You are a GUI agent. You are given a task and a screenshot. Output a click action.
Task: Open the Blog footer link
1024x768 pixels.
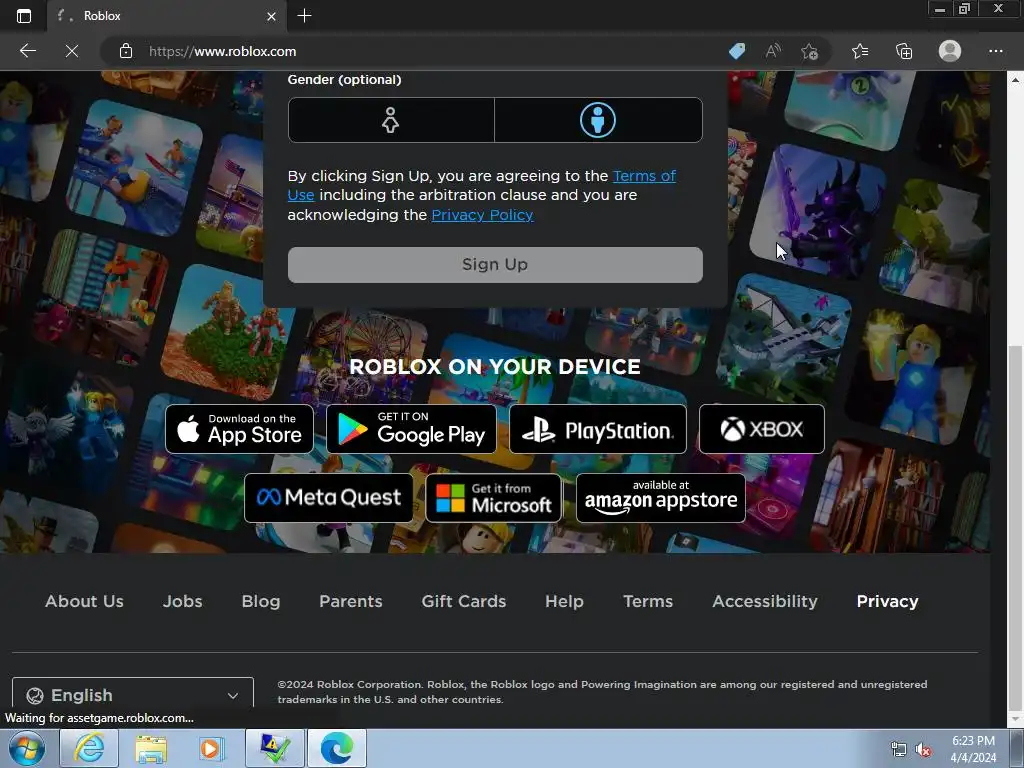click(x=261, y=601)
